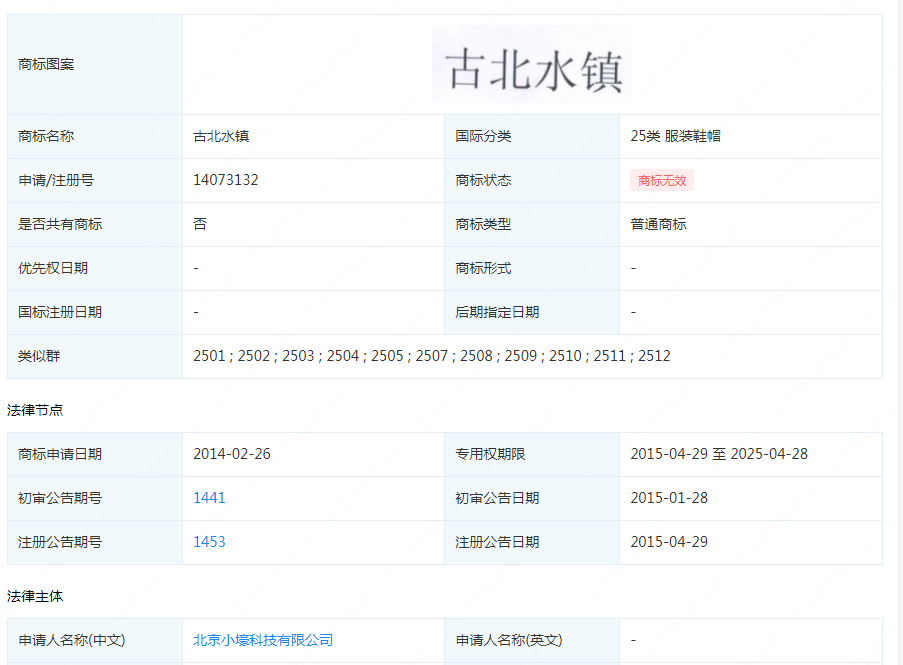Open registration announcement issue 1453 link

tap(209, 542)
